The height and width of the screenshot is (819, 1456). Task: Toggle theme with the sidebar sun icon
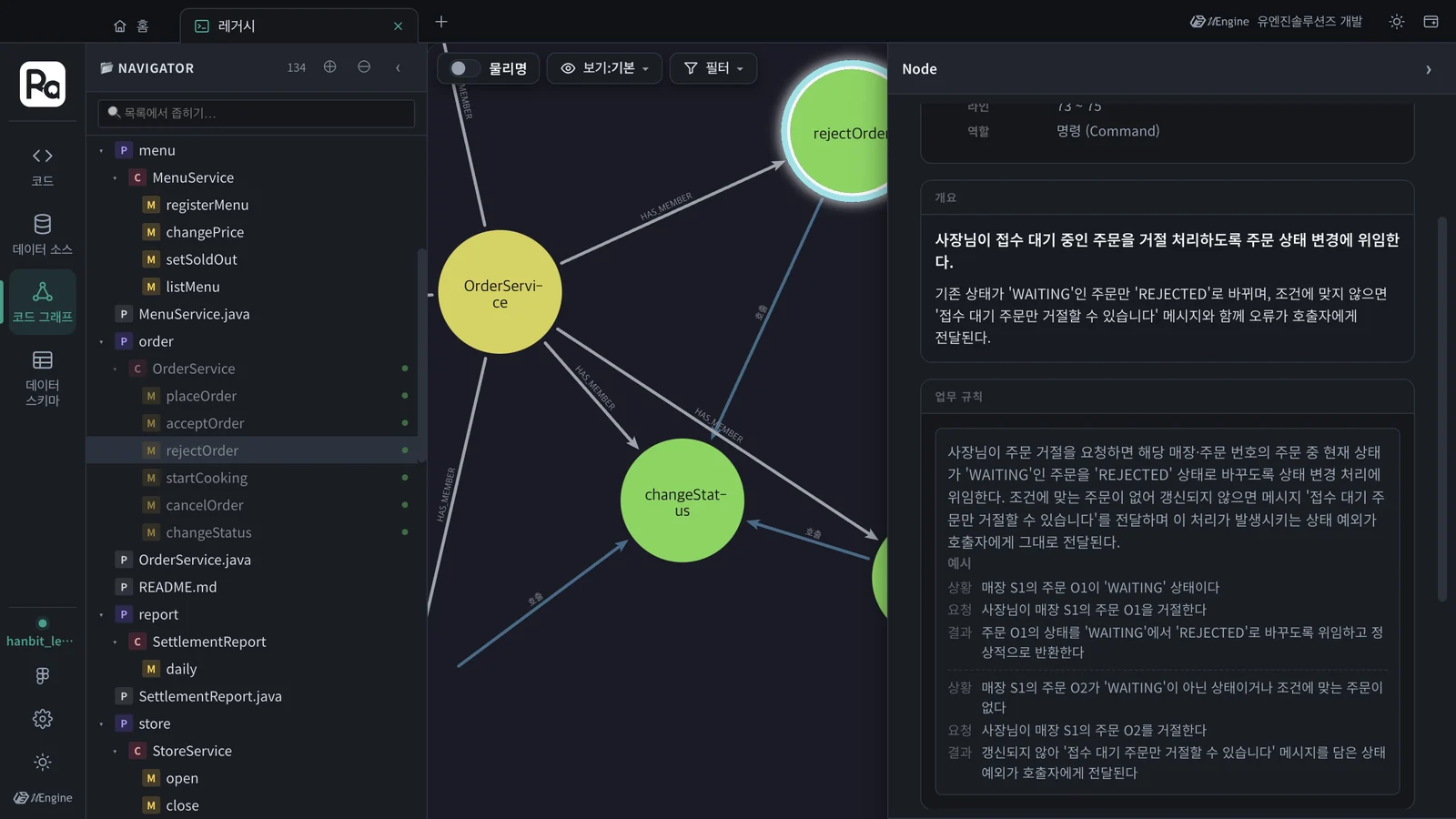(42, 762)
